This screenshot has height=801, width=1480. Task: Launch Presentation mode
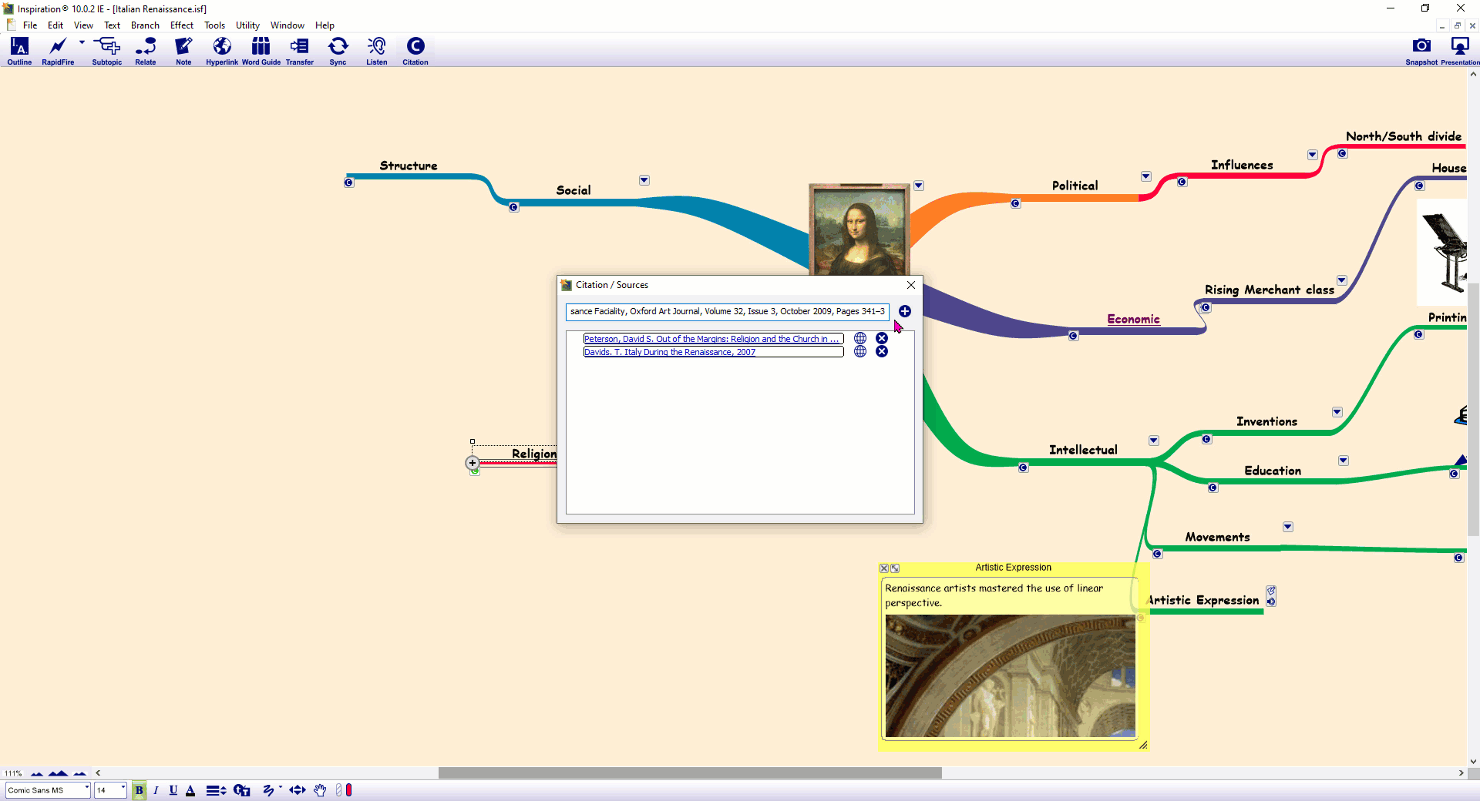1460,51
